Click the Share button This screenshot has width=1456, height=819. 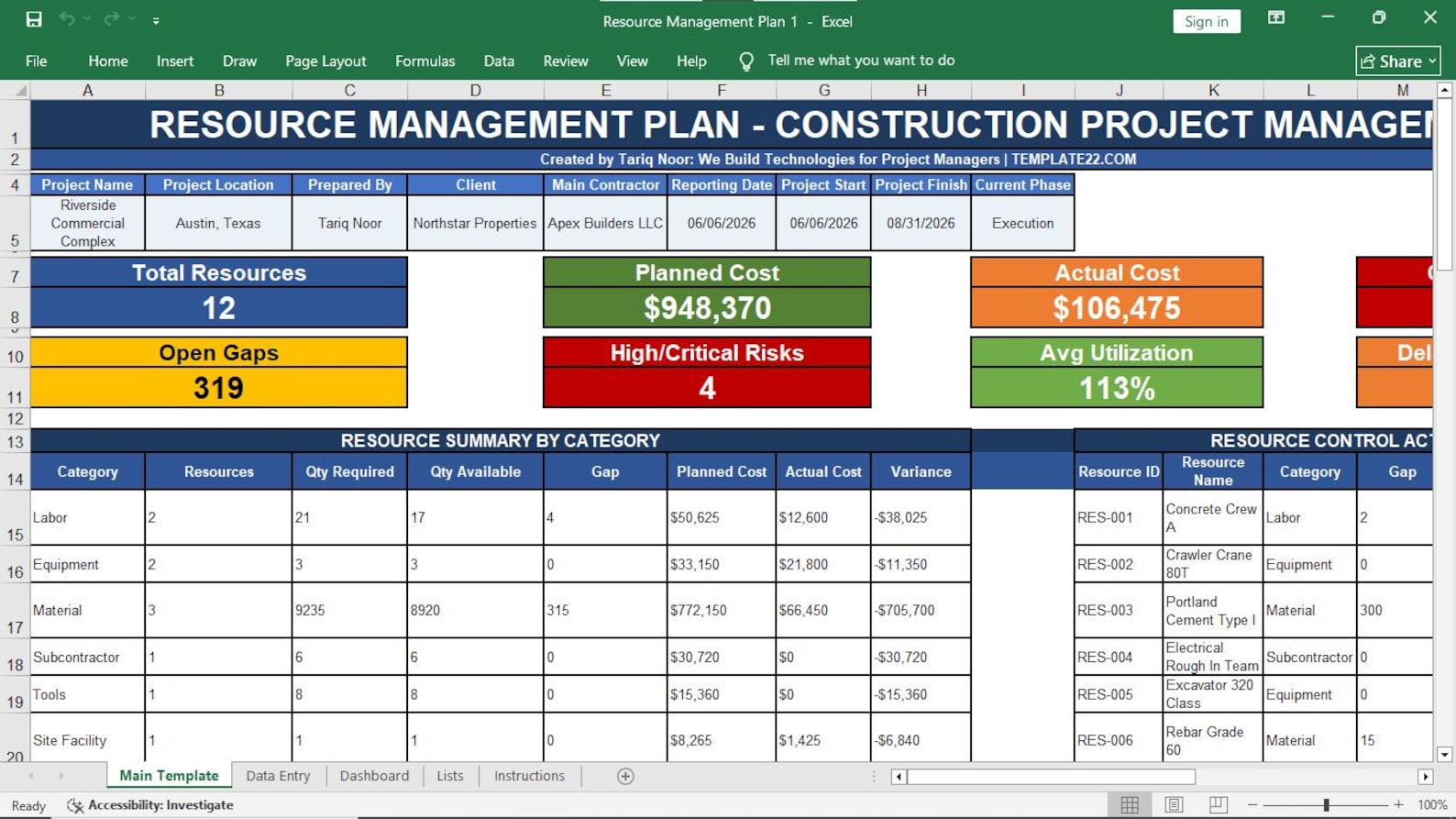[x=1398, y=61]
